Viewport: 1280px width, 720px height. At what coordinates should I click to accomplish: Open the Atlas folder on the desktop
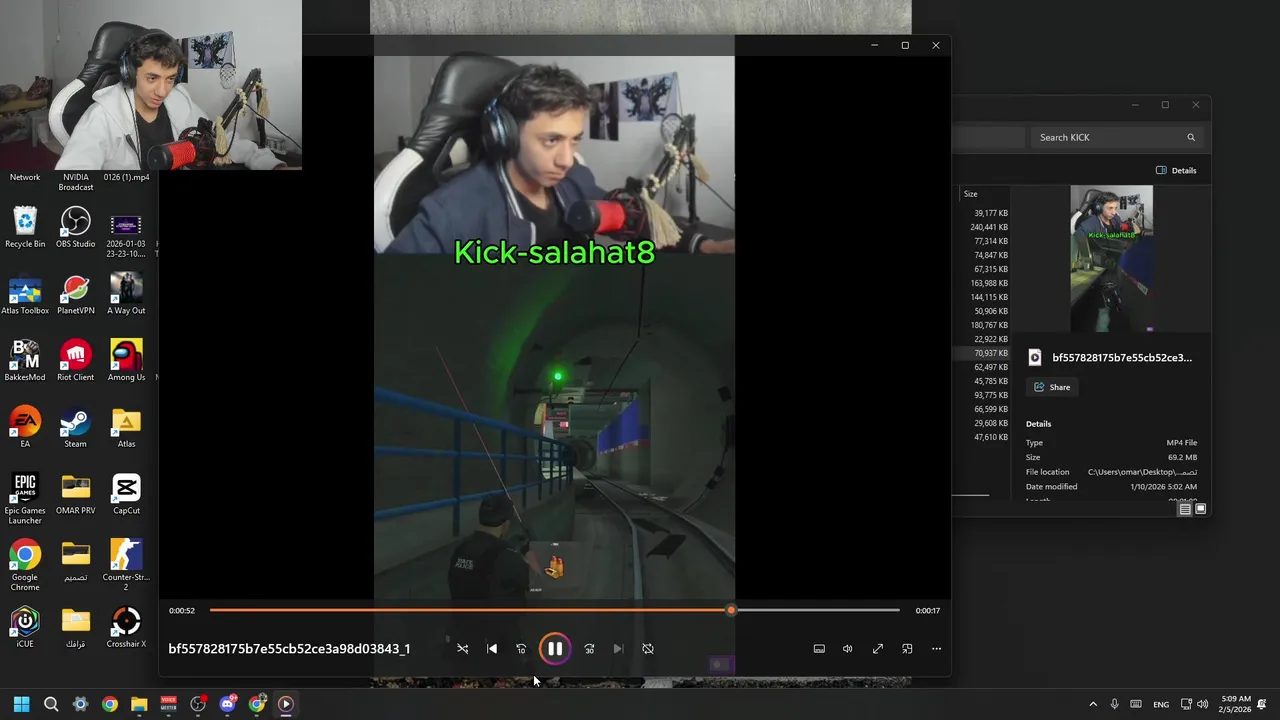point(126,427)
